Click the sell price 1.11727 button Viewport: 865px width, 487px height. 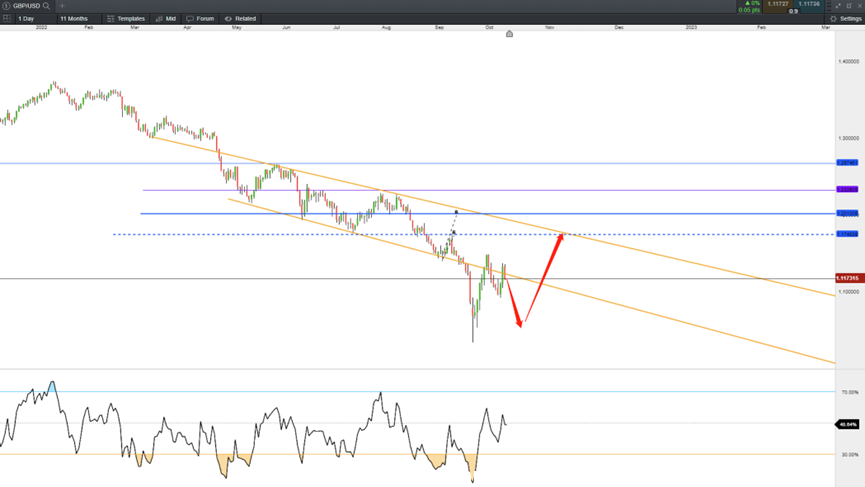pos(778,4)
